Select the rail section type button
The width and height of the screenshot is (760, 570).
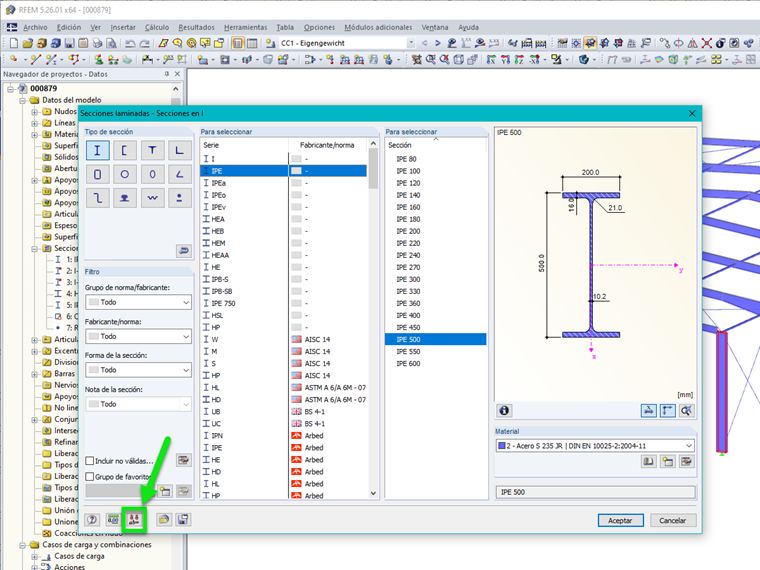pos(125,198)
